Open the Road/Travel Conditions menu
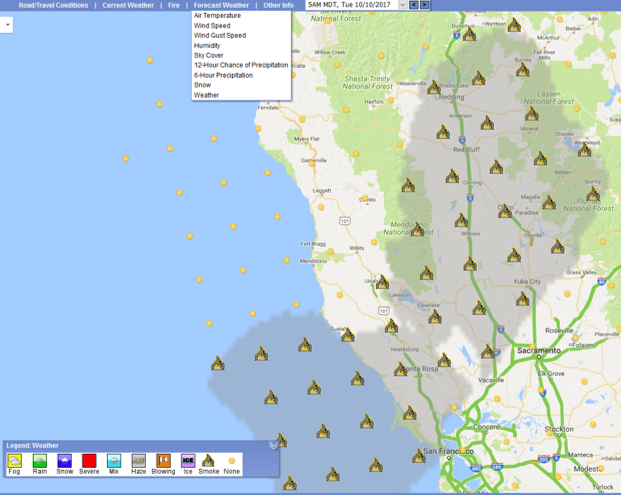Screen dimensions: 621x495 53,5
